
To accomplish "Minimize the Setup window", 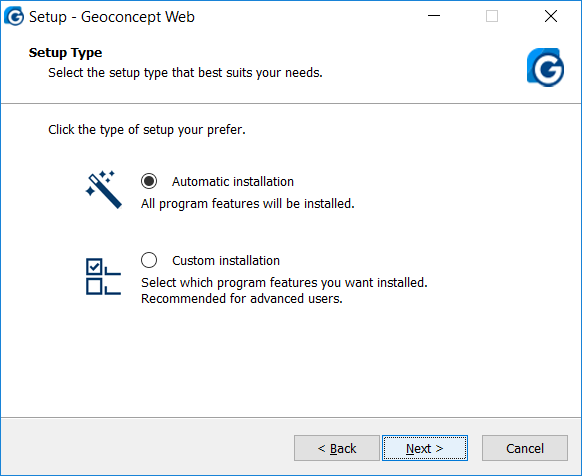I will (434, 16).
